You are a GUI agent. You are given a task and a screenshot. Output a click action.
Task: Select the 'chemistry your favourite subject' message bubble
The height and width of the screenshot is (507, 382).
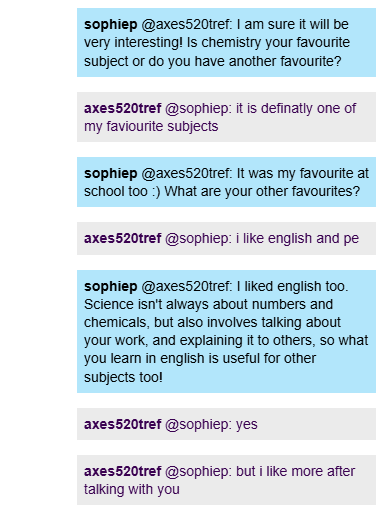(226, 43)
